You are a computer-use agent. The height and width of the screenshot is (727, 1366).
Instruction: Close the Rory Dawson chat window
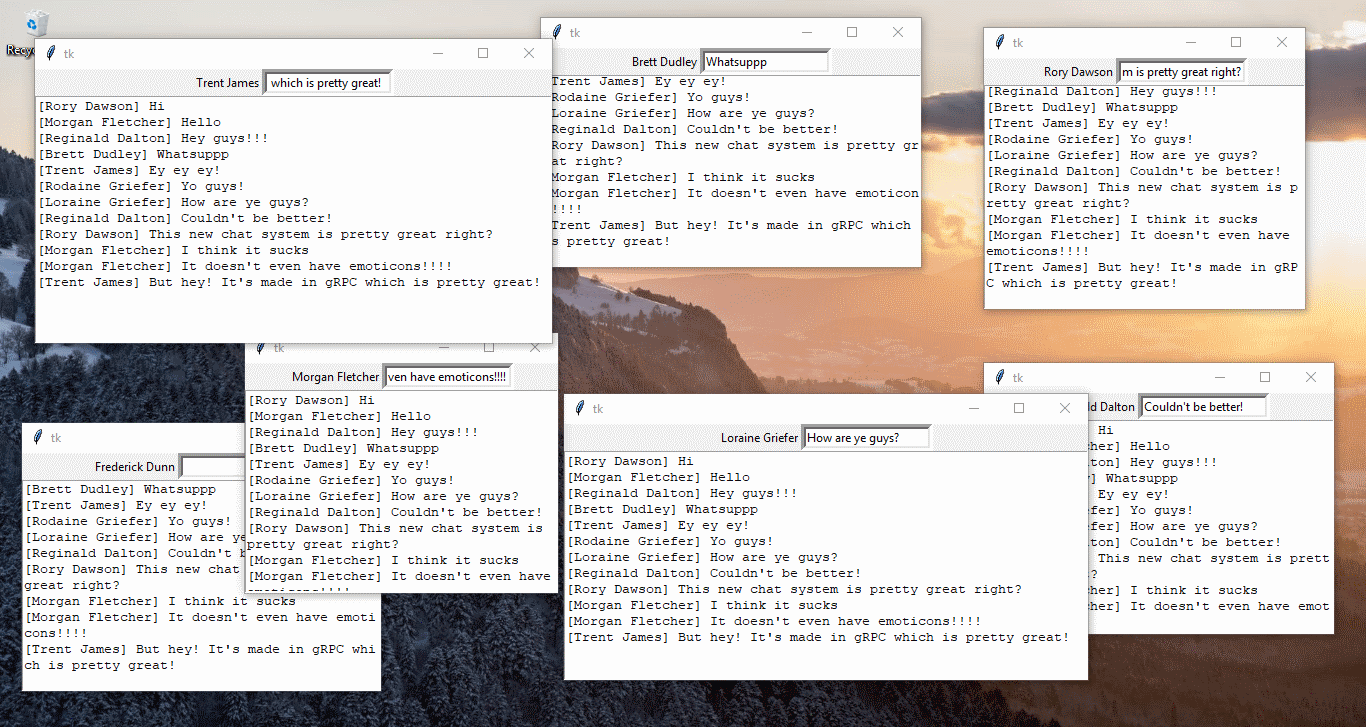(x=1281, y=42)
